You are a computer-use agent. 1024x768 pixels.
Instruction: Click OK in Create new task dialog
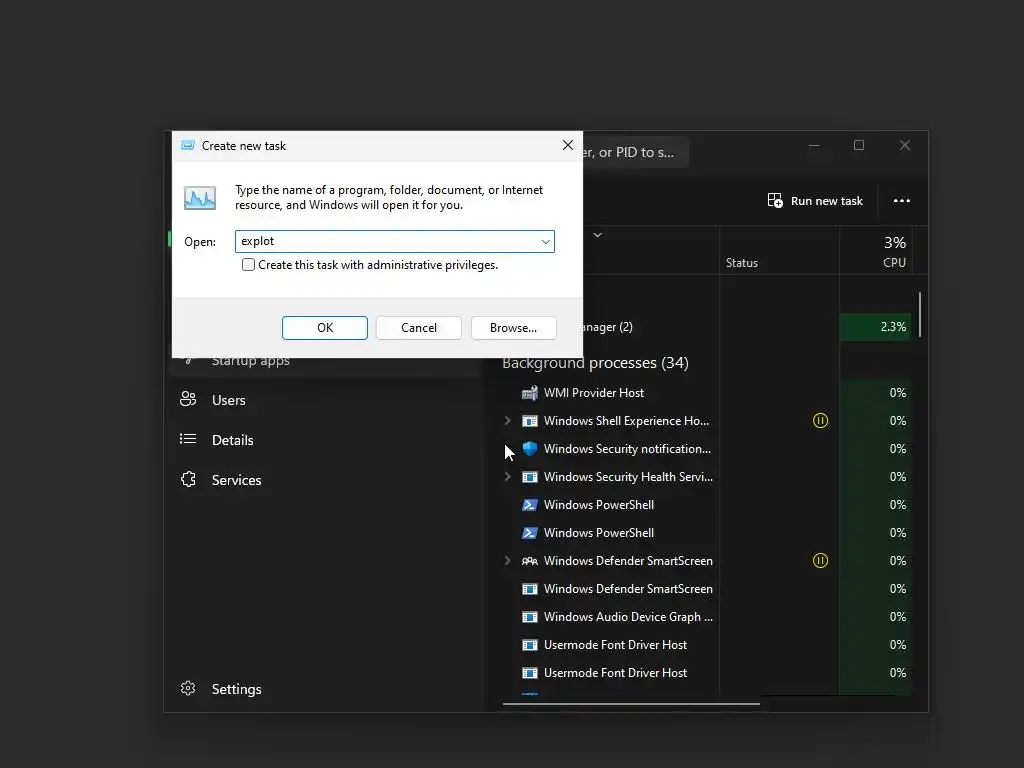tap(325, 328)
